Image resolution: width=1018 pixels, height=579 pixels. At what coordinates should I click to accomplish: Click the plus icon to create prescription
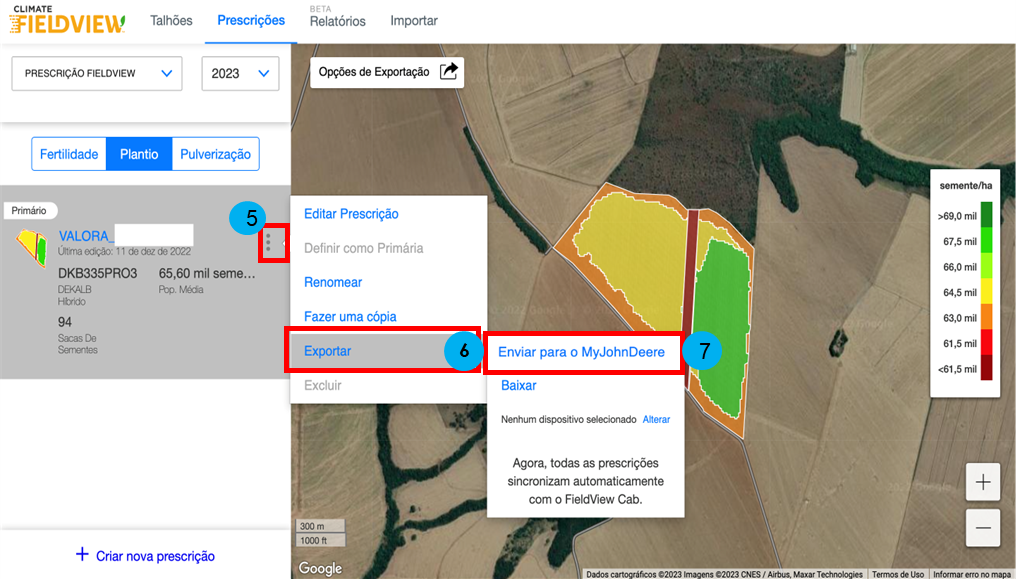tap(82, 554)
